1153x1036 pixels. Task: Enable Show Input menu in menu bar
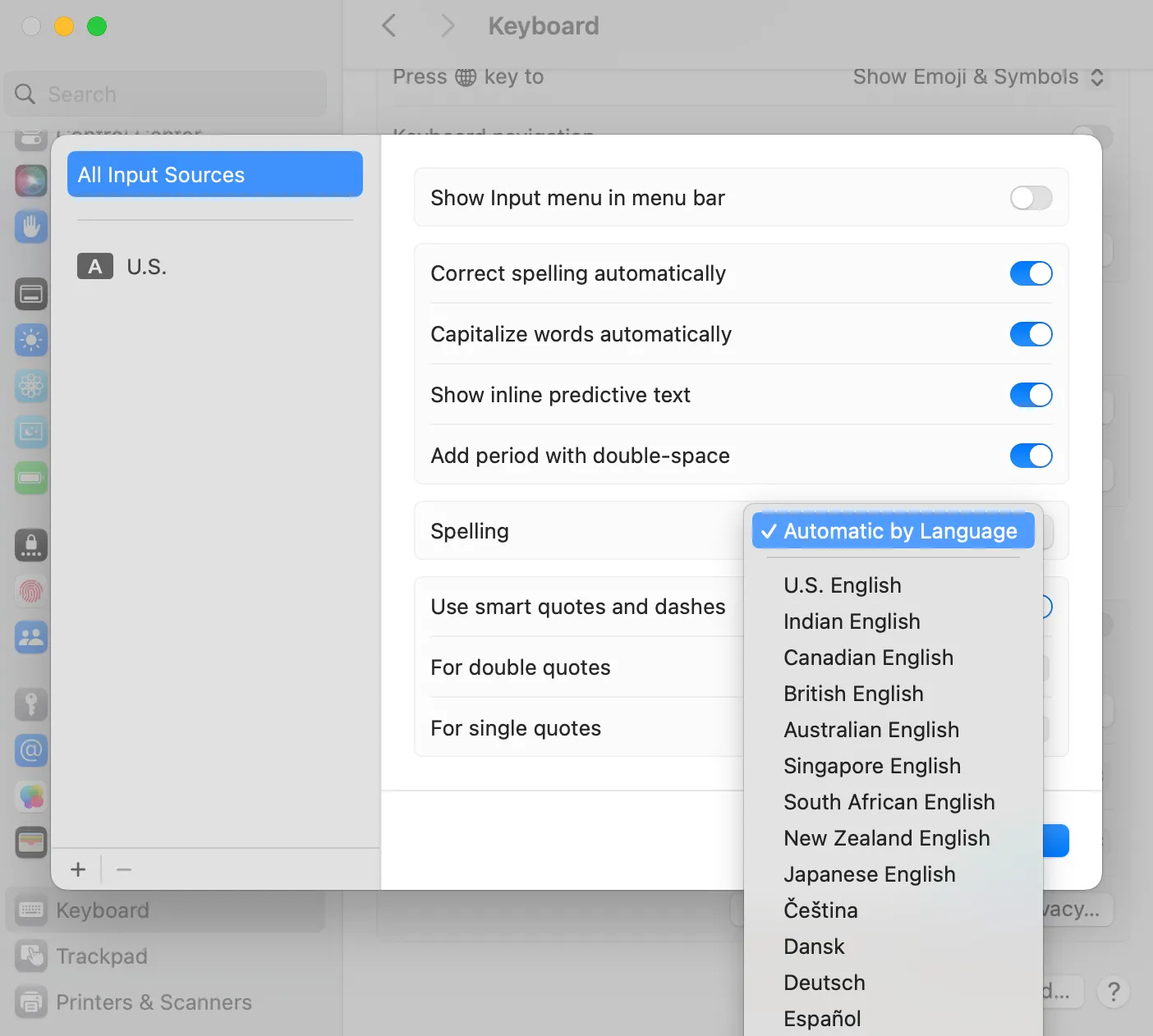tap(1031, 198)
